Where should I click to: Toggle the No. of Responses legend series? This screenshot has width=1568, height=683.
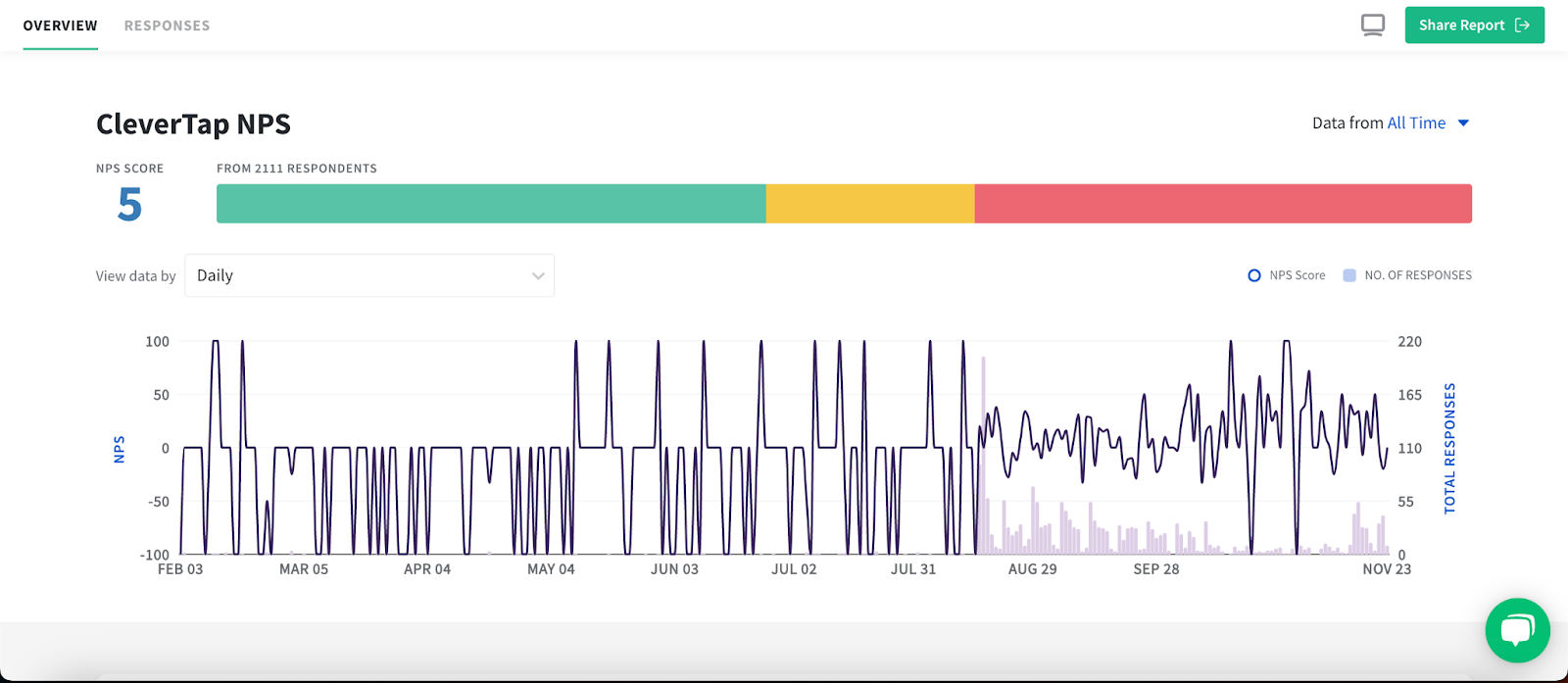point(1407,275)
